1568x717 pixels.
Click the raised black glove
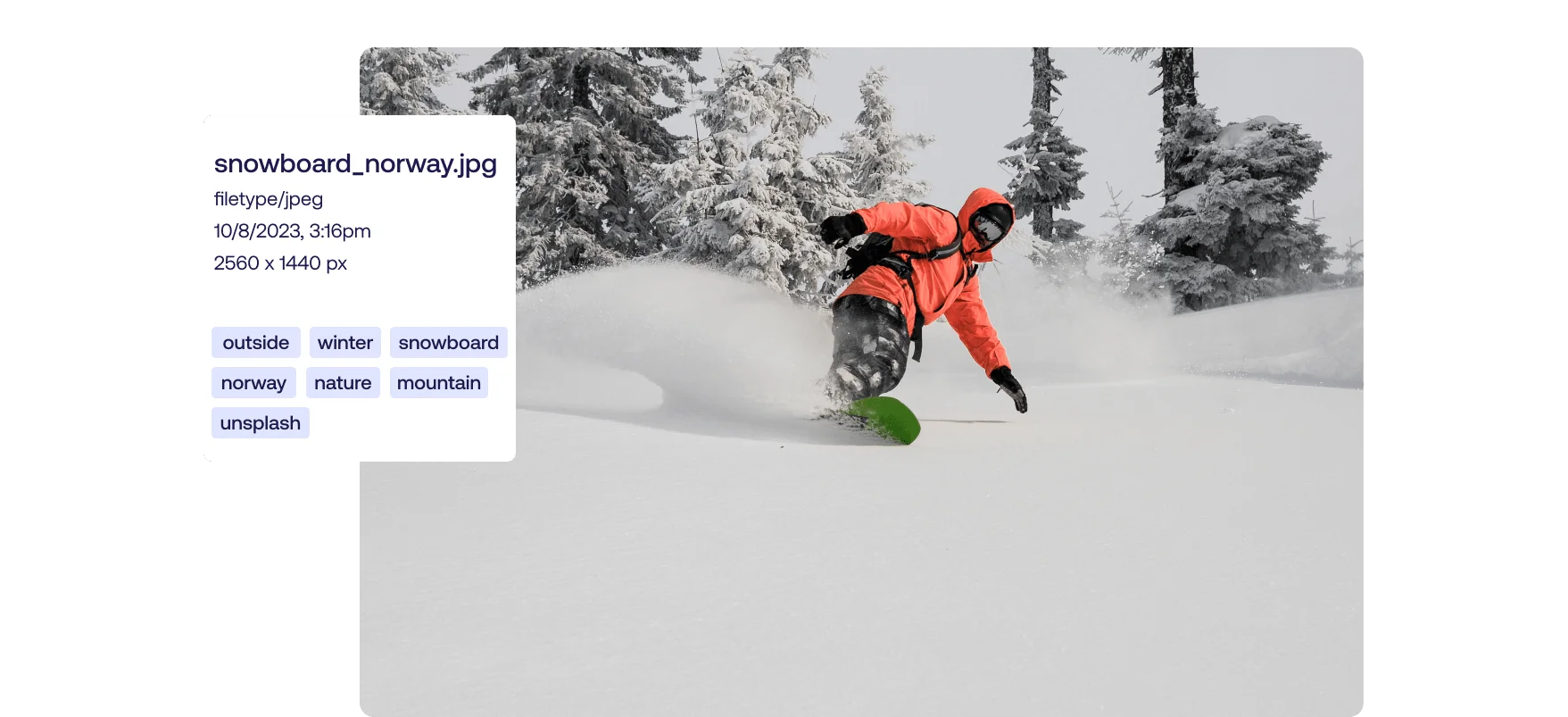[841, 229]
